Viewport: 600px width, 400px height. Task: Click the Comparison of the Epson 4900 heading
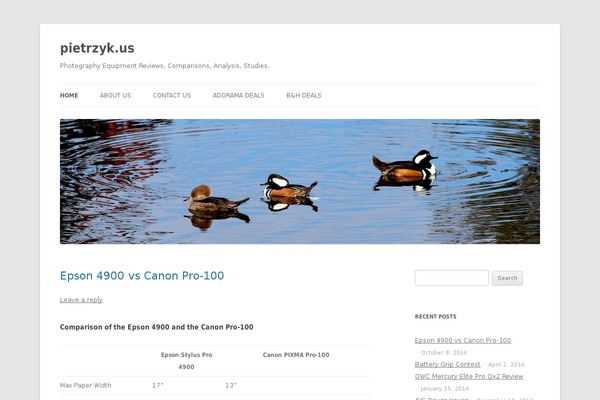[x=157, y=327]
